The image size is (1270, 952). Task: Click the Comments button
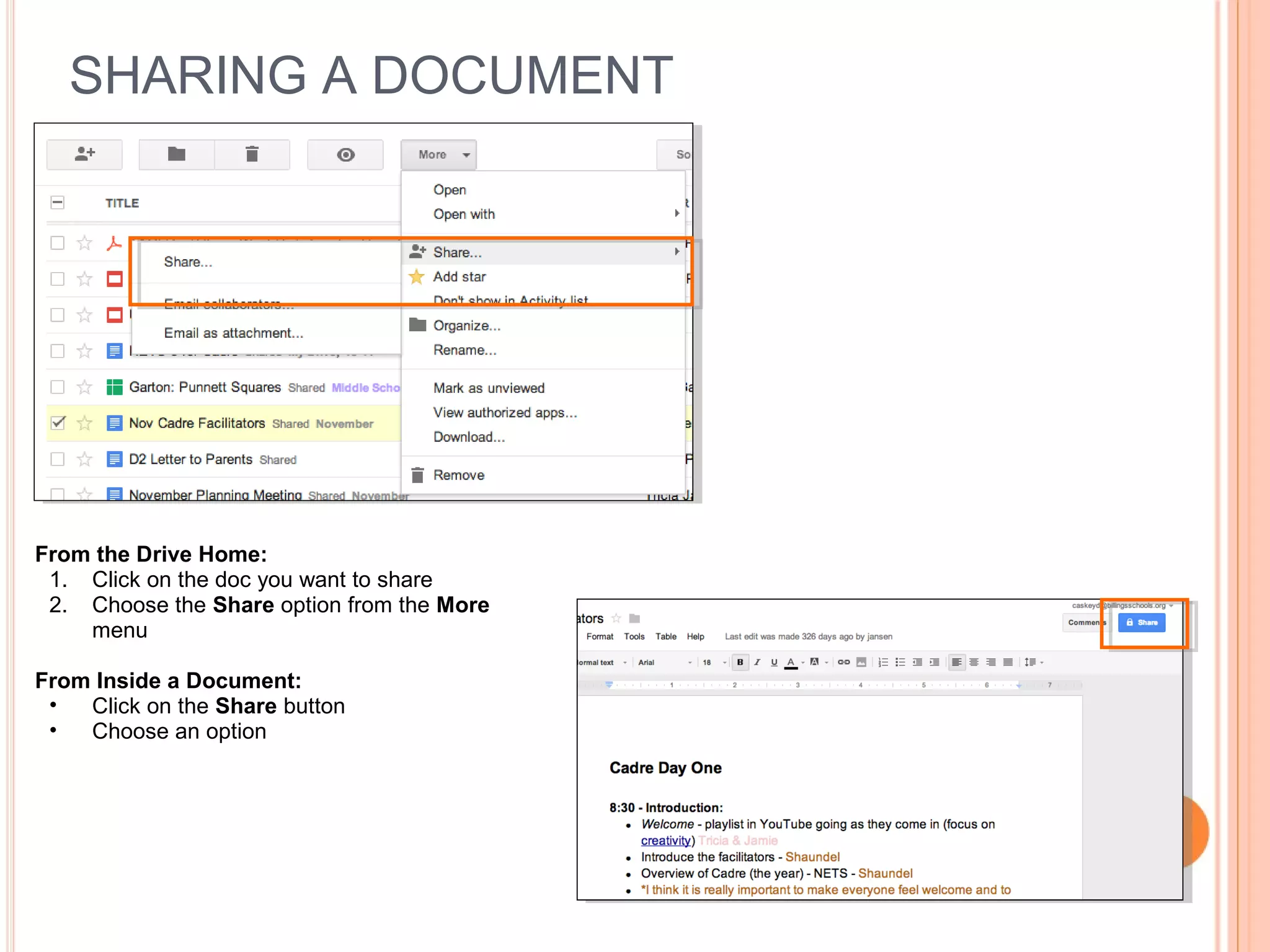(1086, 622)
